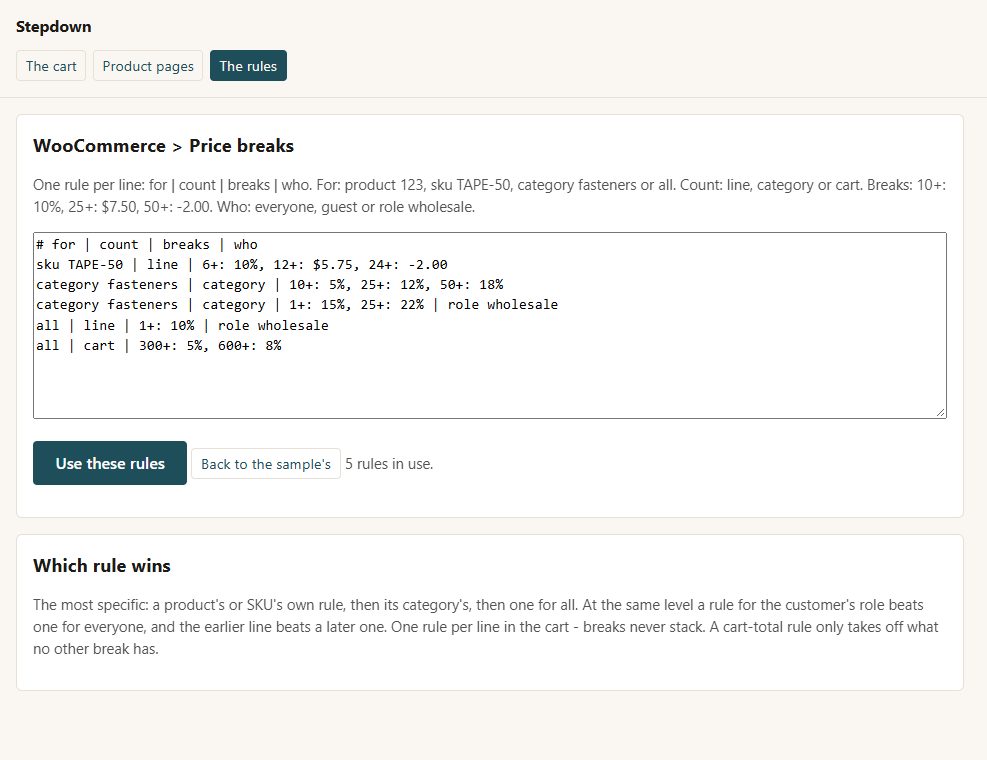Click the '5 rules in use.' status text

click(389, 463)
